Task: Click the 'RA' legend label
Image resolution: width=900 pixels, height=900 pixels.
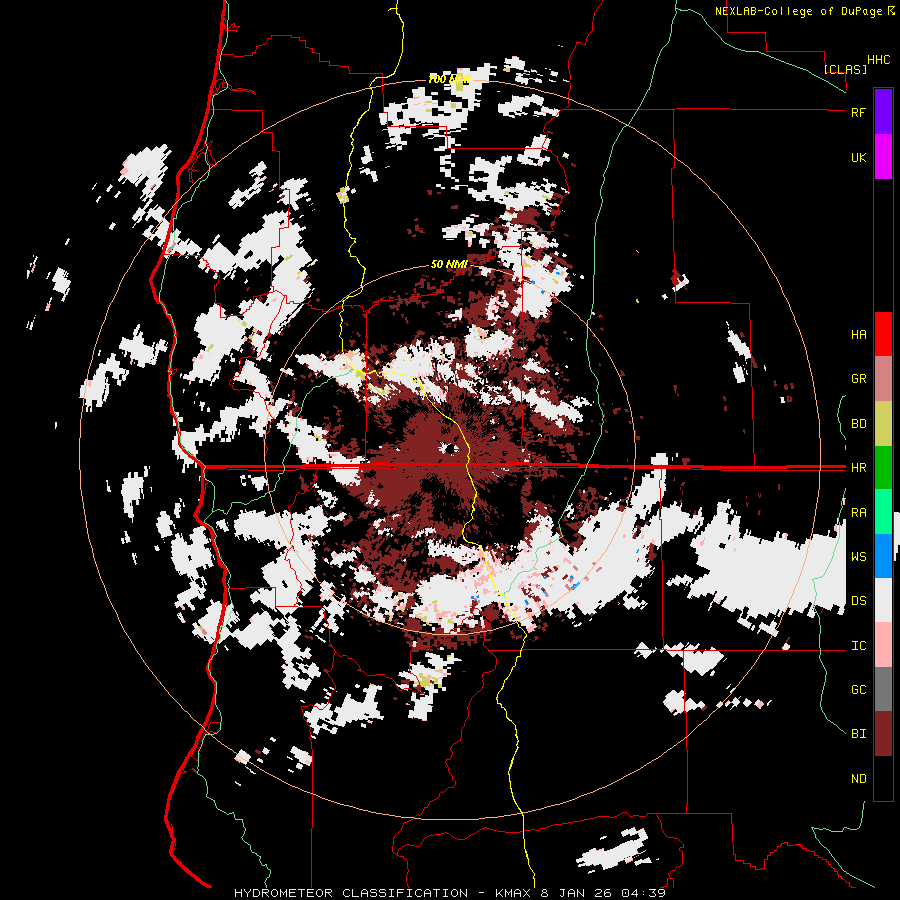Action: (x=858, y=513)
